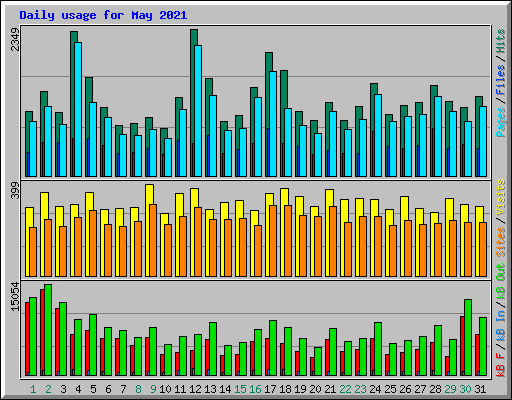This screenshot has height=400, width=512.
Task: Click day 22 on the x-axis
Action: pyautogui.click(x=345, y=389)
